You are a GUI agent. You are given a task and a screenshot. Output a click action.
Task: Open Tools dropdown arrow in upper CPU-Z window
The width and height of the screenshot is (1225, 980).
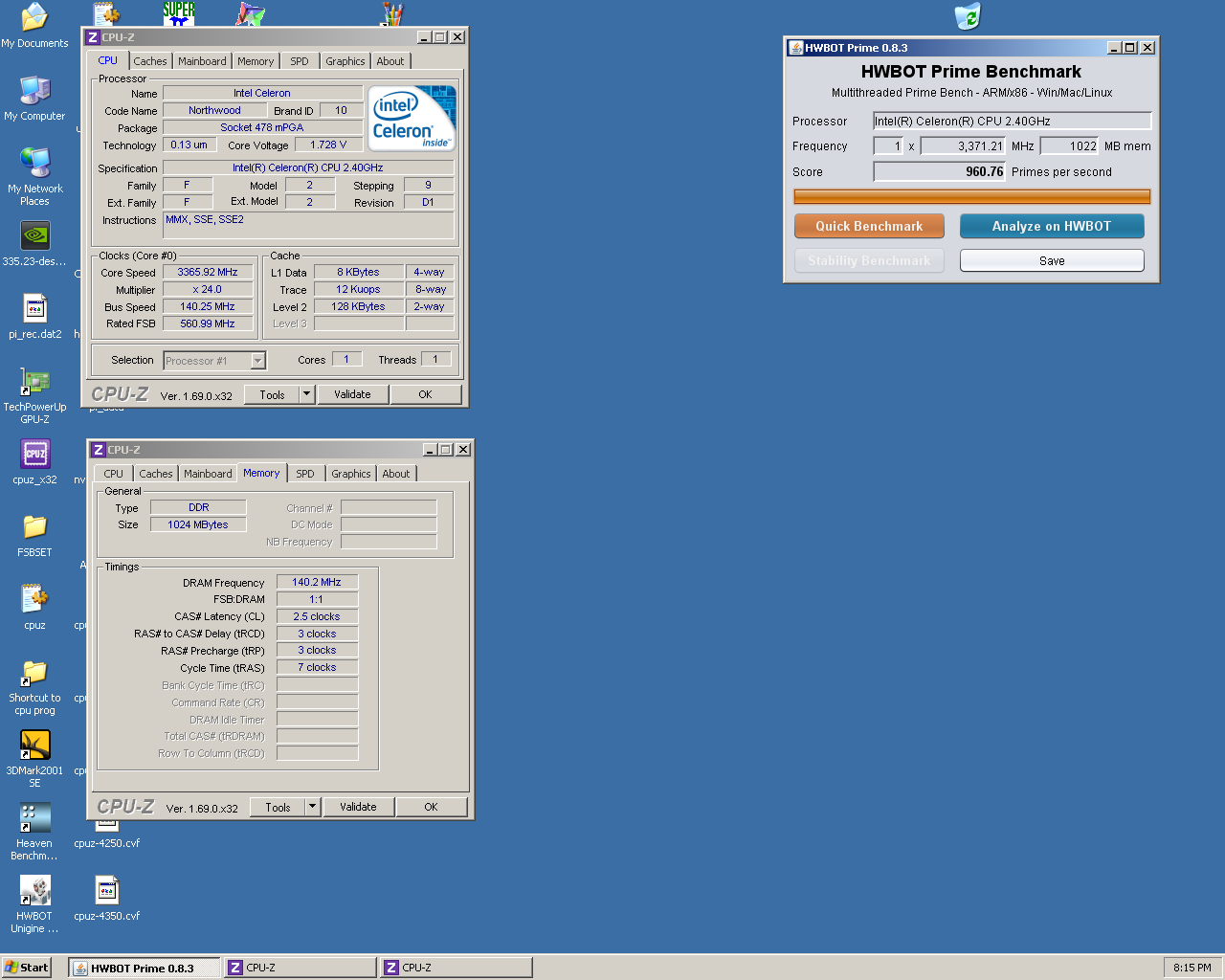(x=306, y=394)
